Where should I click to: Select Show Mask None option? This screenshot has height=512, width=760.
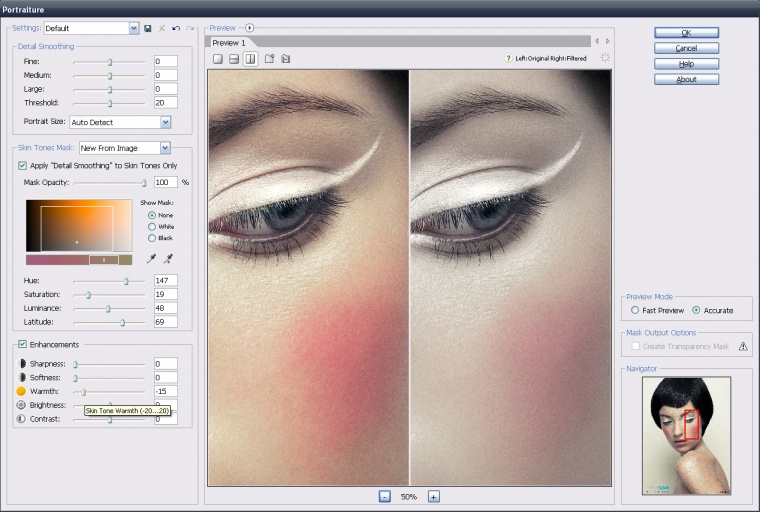[152, 215]
